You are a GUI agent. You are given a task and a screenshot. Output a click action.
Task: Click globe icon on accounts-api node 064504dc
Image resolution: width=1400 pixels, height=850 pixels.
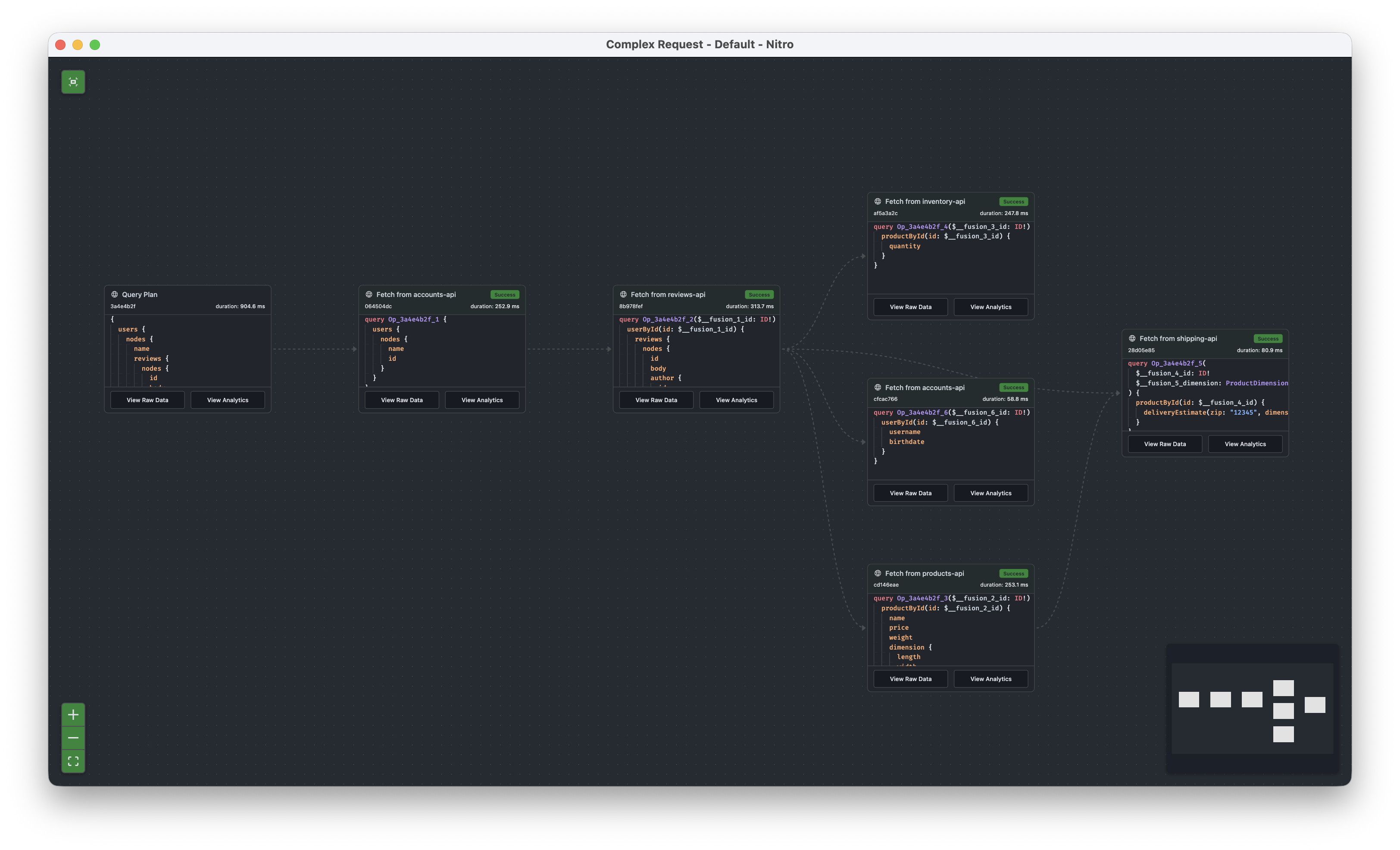click(x=369, y=294)
